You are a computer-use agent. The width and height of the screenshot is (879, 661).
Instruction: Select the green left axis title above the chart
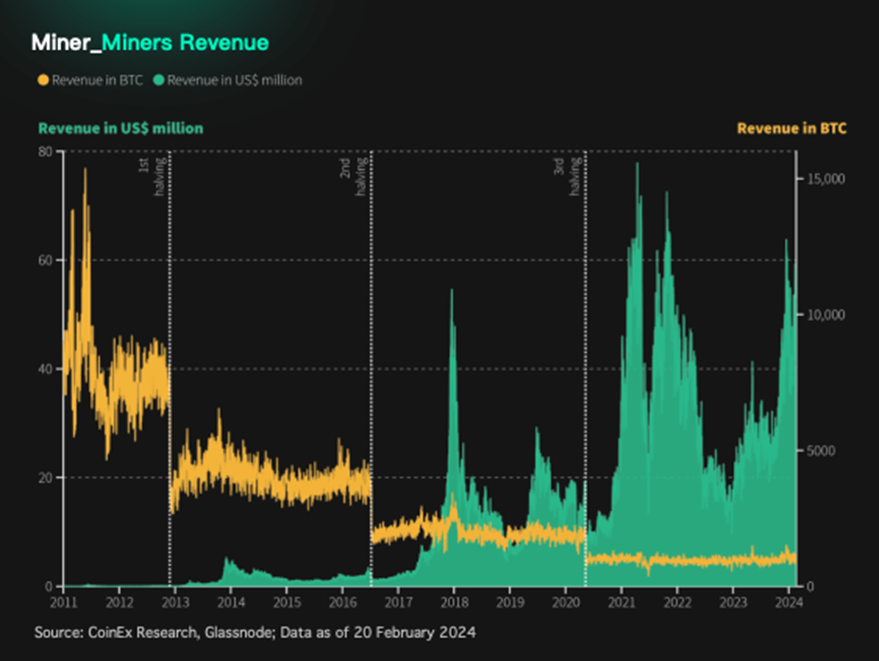pyautogui.click(x=120, y=128)
